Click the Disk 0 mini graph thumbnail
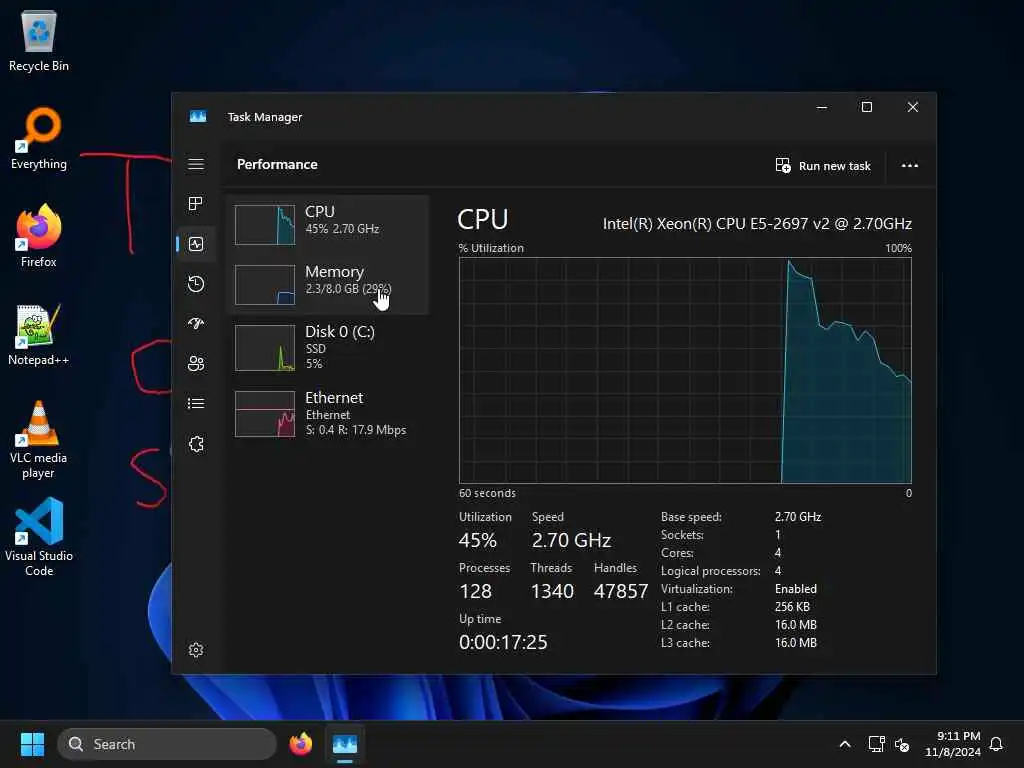This screenshot has height=768, width=1024. coord(265,348)
